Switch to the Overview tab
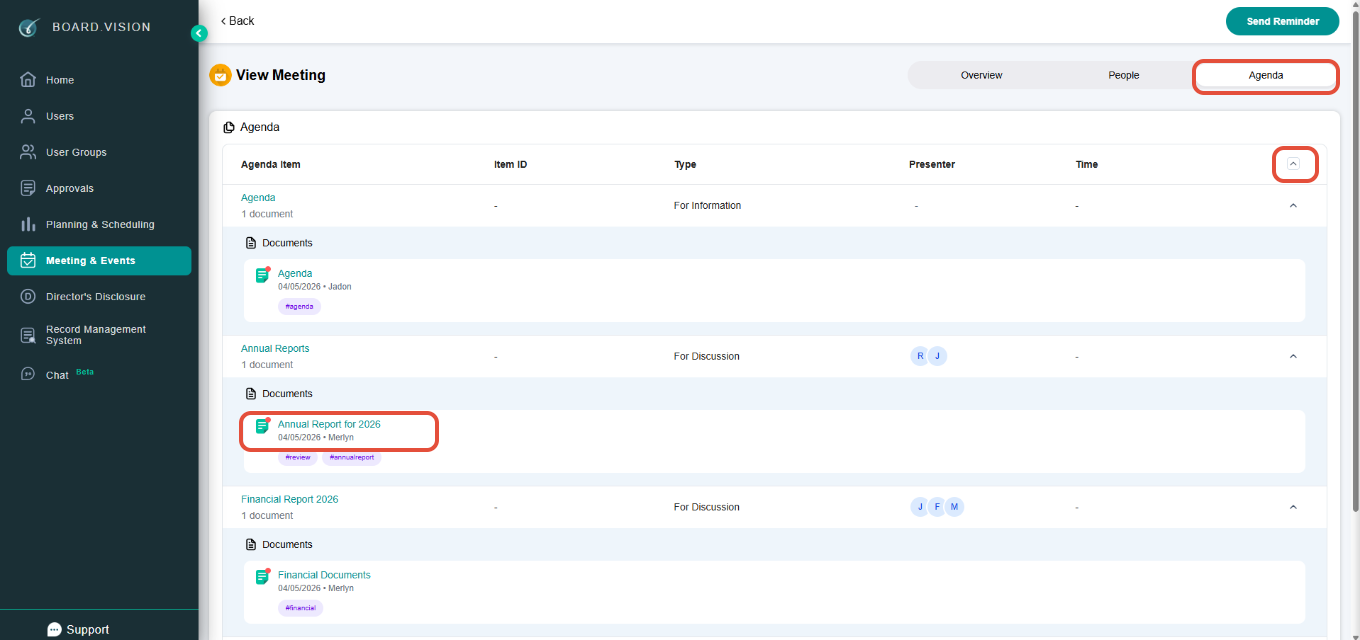The image size is (1360, 640). (x=981, y=75)
